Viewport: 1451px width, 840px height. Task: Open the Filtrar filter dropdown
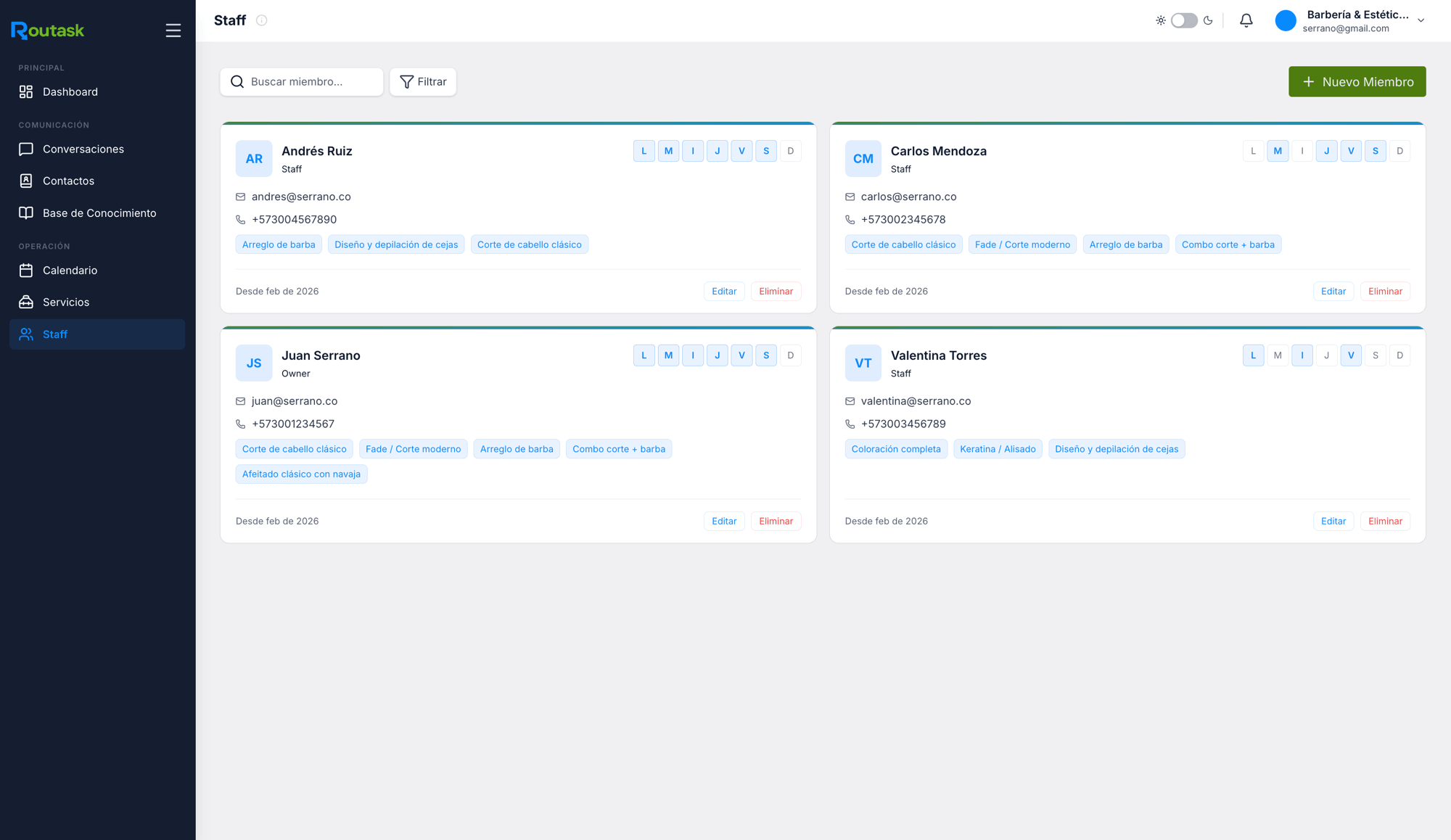423,82
